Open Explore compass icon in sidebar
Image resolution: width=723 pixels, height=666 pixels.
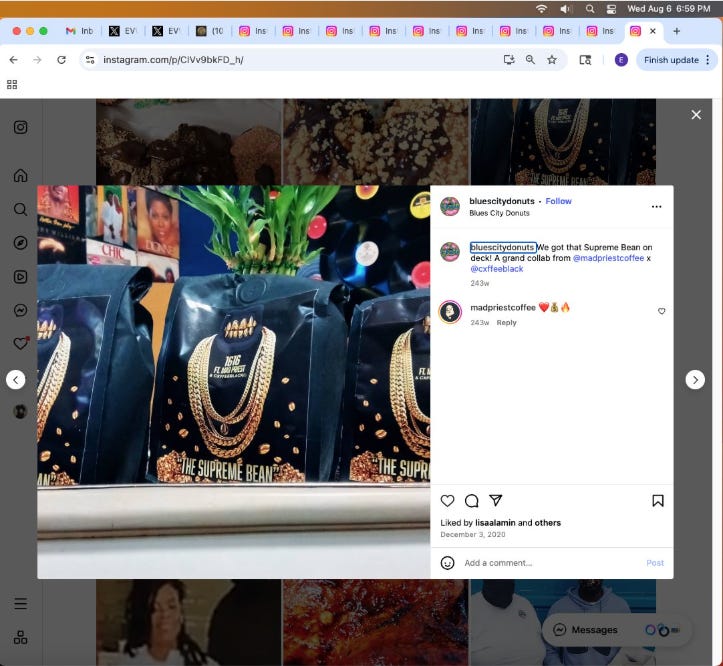(20, 243)
